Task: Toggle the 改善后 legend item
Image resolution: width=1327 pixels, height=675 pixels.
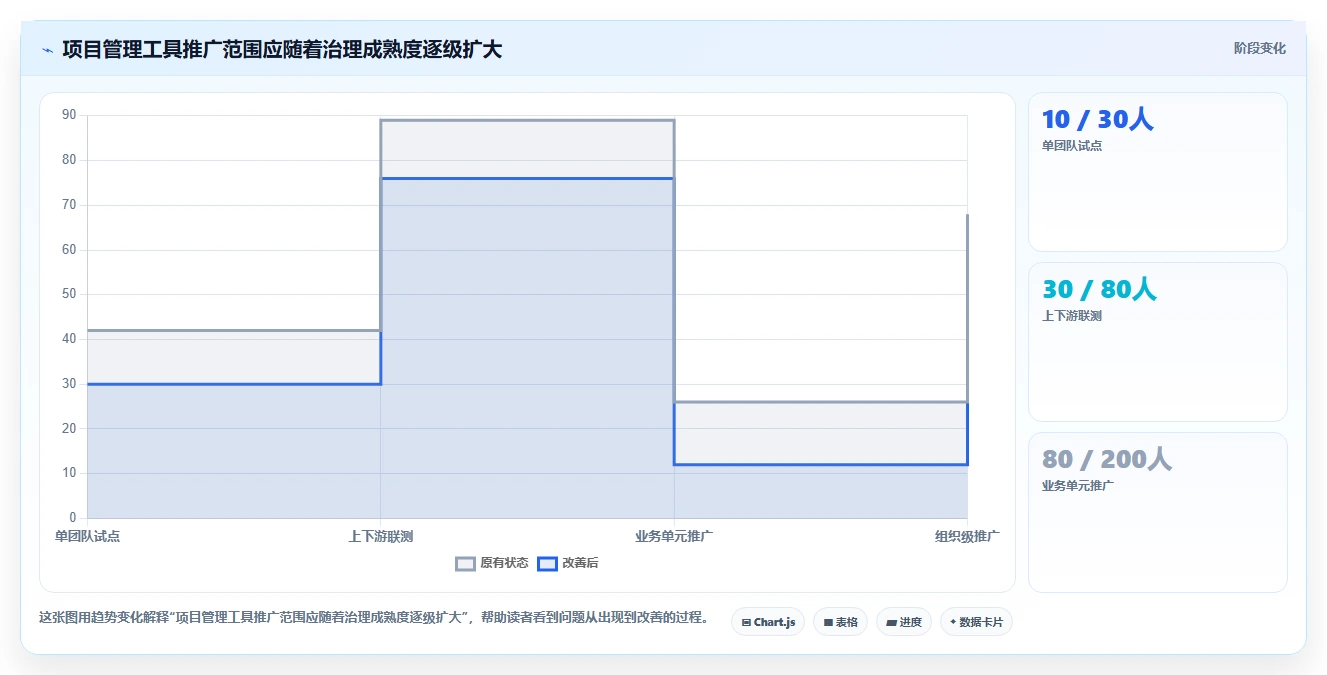Action: pyautogui.click(x=568, y=563)
